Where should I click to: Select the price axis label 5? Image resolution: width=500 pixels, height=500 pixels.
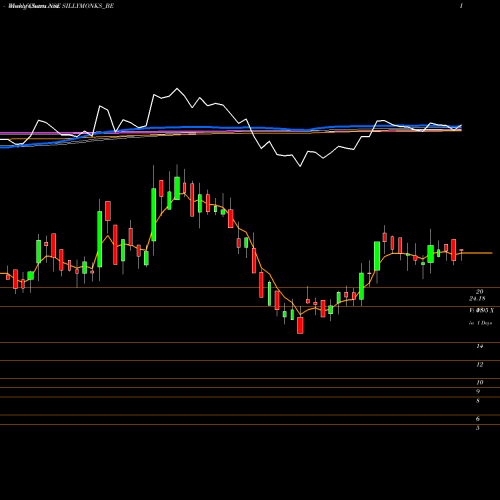coord(478,428)
